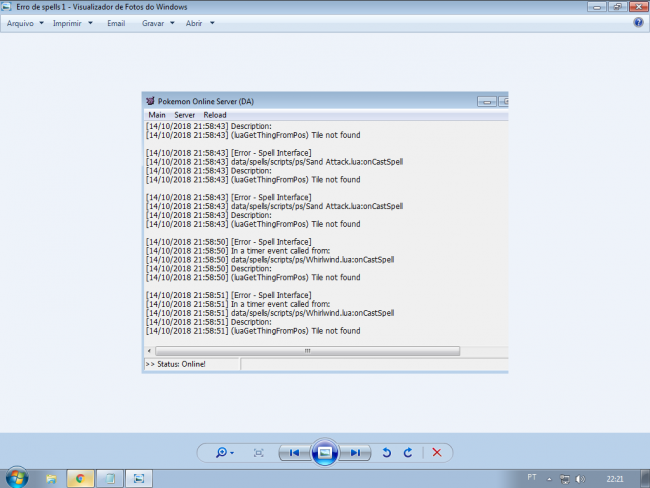Go to next photo
This screenshot has width=650, height=488.
[355, 452]
